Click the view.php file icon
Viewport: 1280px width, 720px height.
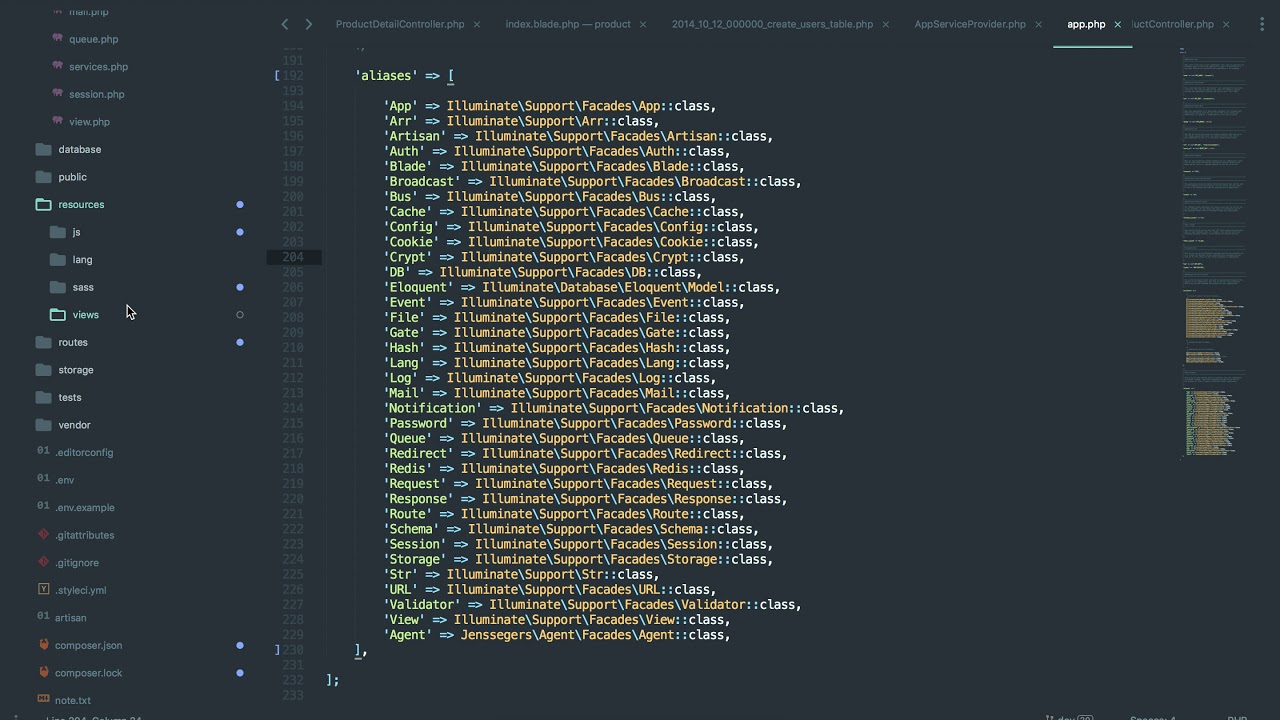click(x=58, y=121)
